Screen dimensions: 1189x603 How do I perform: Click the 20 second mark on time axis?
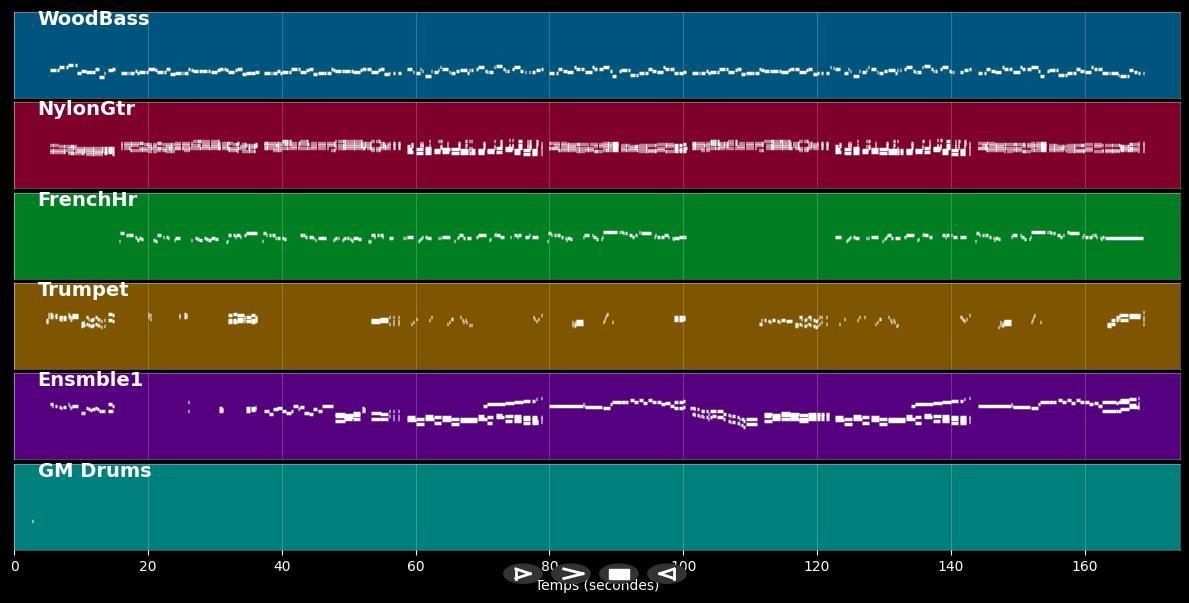point(148,567)
